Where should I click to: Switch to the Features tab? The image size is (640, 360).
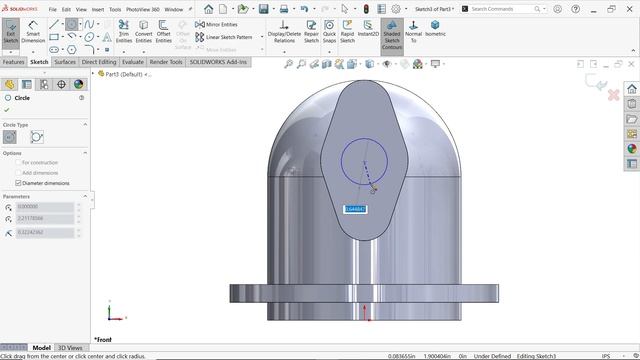[13, 62]
